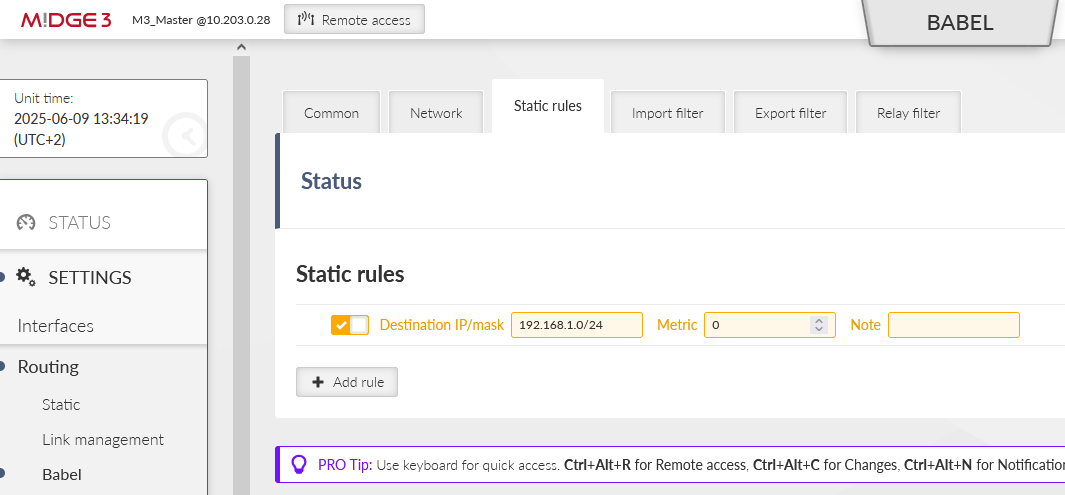Expand Routing in the sidebar
1065x495 pixels.
coord(48,367)
